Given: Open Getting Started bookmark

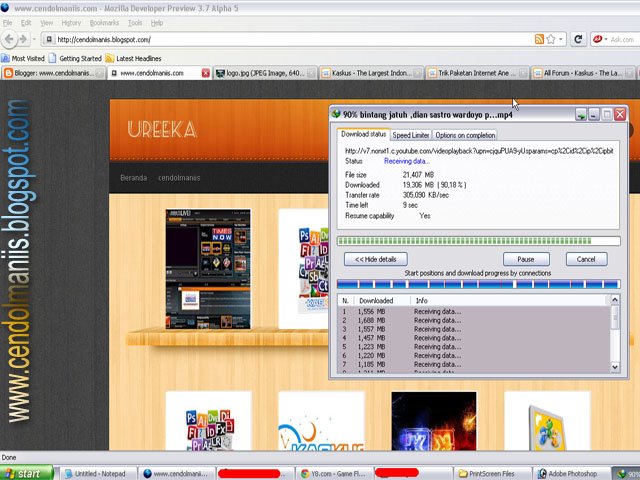Looking at the screenshot, I should click(x=76, y=58).
